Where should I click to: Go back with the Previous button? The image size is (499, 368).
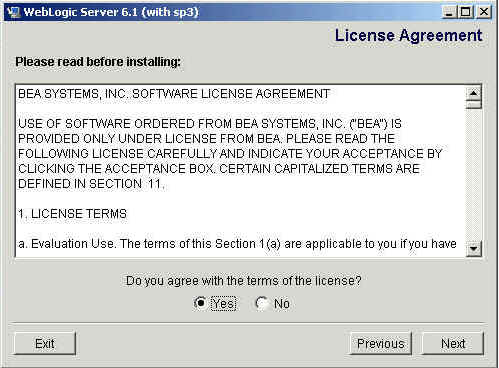tap(380, 343)
